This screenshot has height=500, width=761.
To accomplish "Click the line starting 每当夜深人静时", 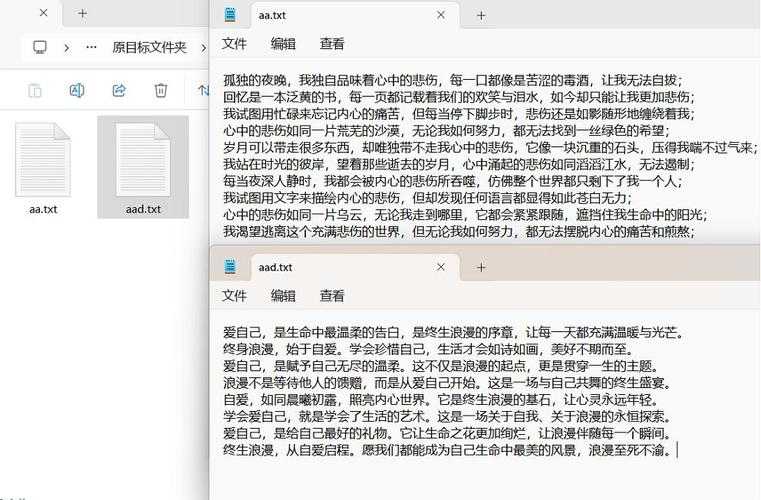I will (x=453, y=182).
